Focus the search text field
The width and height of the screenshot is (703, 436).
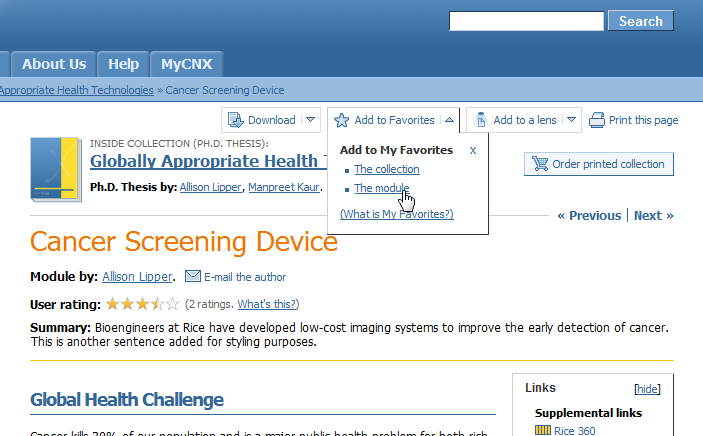(x=526, y=22)
